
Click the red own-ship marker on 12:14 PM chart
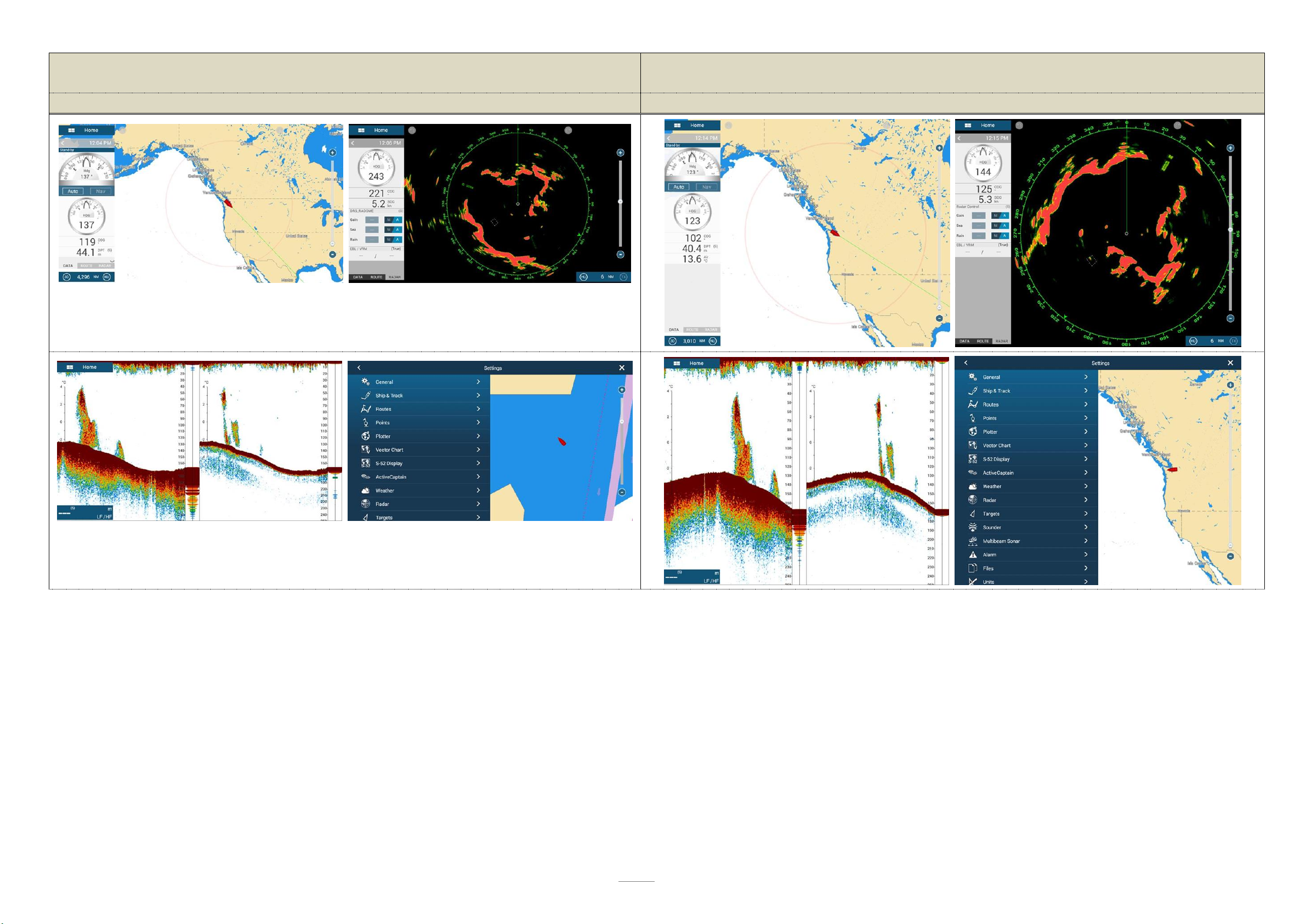(x=834, y=232)
